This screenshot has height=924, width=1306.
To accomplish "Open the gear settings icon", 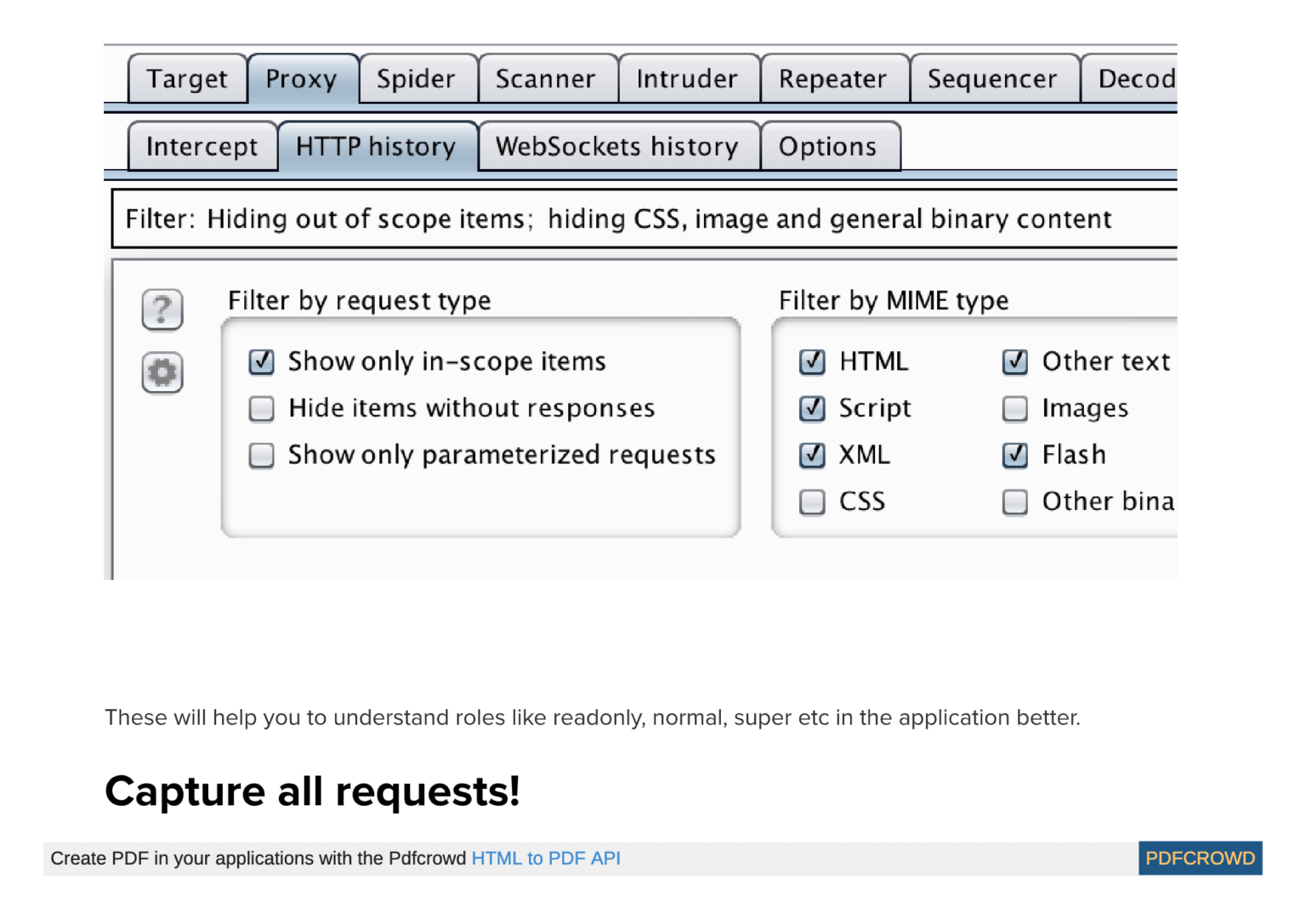I will (x=162, y=372).
